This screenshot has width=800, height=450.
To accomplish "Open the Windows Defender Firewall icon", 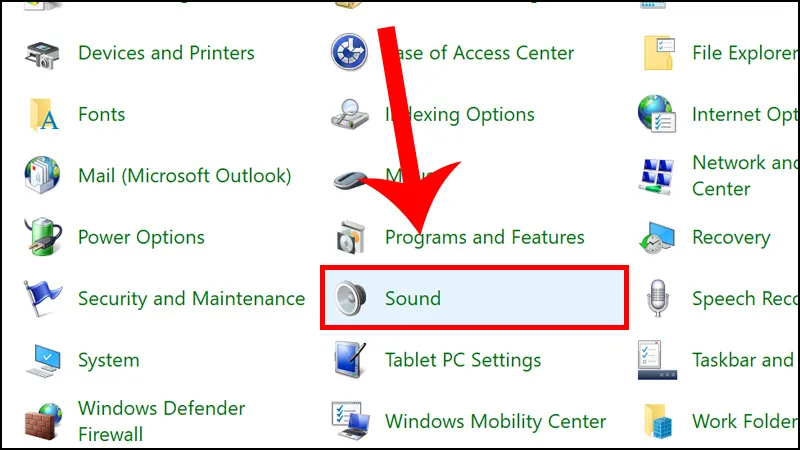I will pos(43,421).
